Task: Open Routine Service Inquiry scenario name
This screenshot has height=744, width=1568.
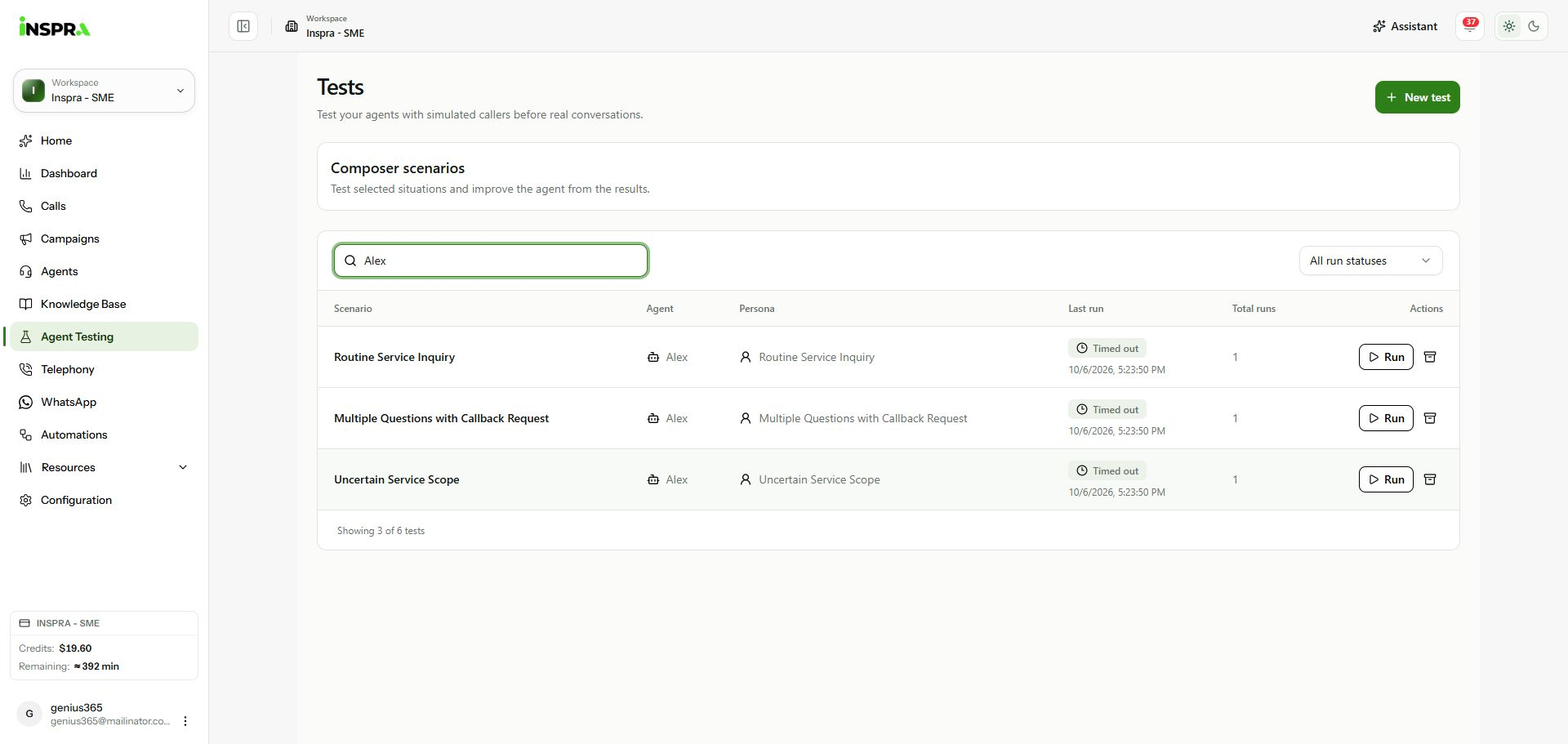Action: click(x=394, y=357)
